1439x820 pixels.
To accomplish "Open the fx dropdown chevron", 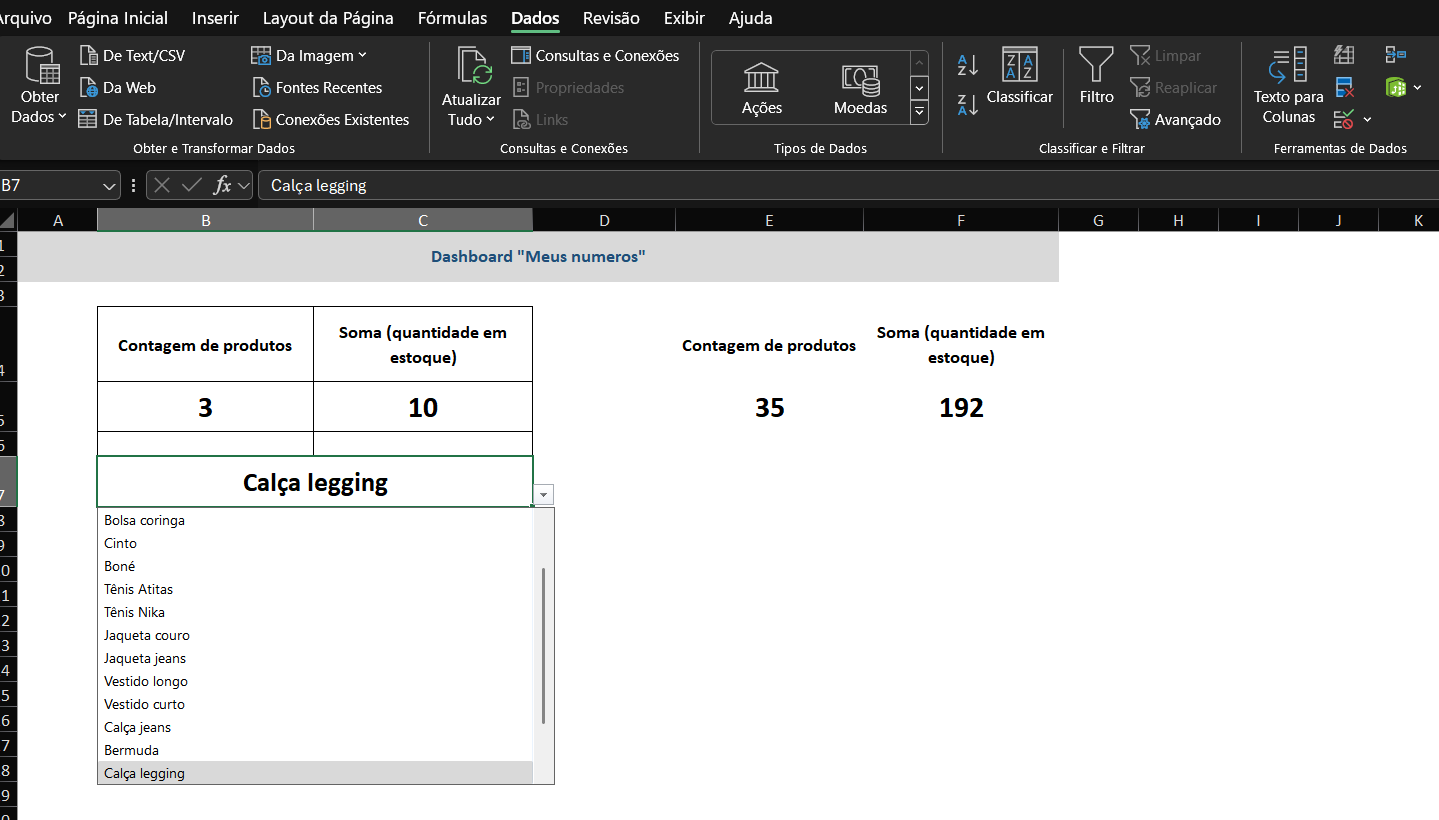I will click(244, 186).
